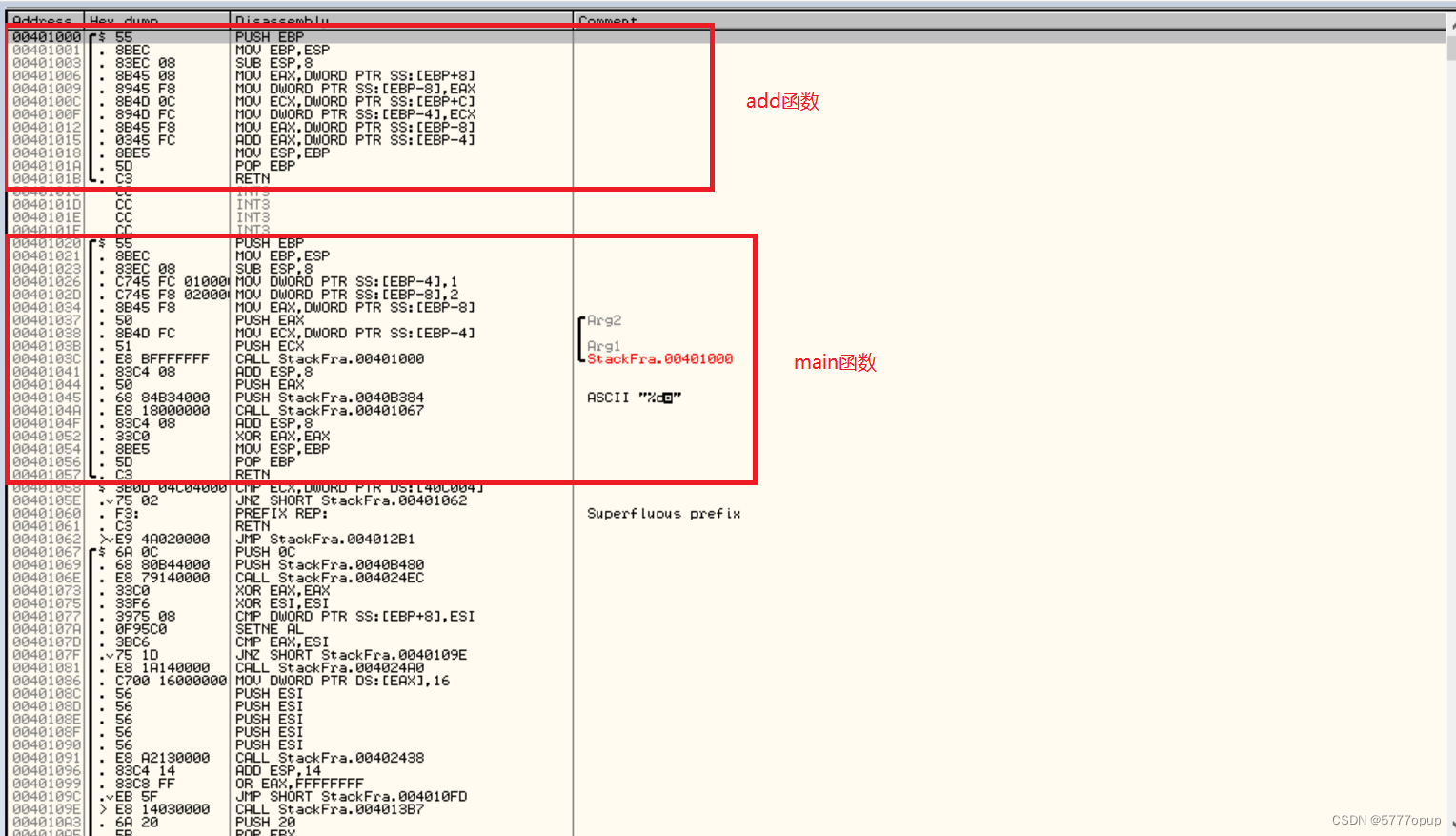Image resolution: width=1456 pixels, height=836 pixels.
Task: Select MOV EBP,ESP at address 00401021
Action: tap(282, 255)
